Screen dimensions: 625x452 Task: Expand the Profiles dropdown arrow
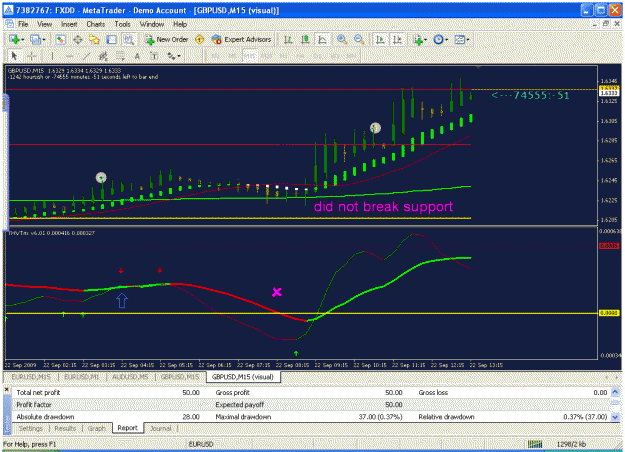point(44,39)
